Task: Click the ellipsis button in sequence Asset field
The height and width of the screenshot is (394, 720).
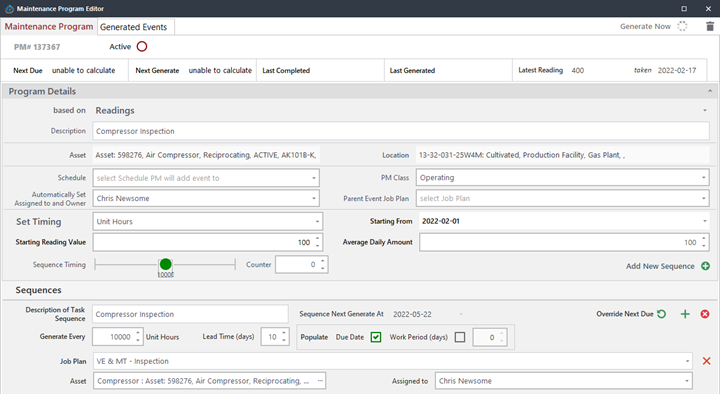Action: 320,381
